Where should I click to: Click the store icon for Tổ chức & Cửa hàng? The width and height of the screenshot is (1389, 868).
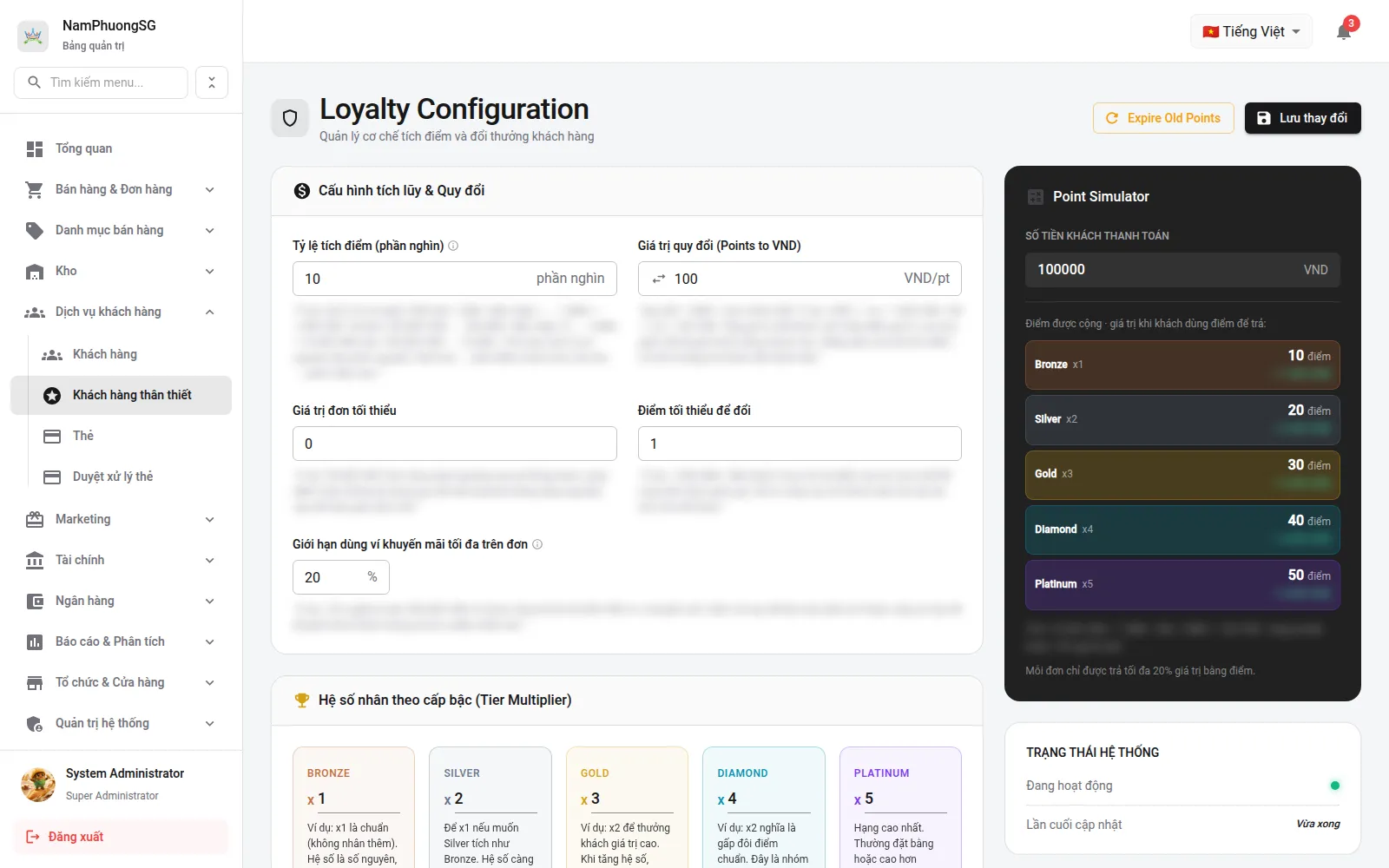coord(35,683)
